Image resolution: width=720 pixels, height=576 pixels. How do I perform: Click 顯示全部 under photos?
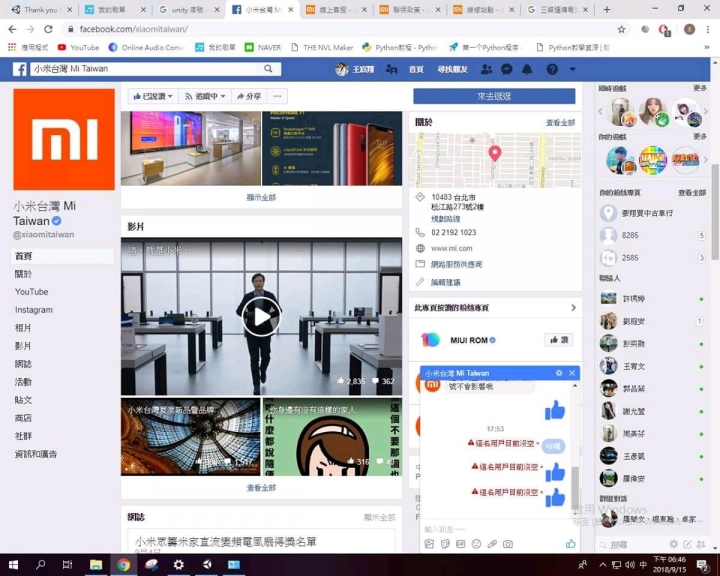261,198
